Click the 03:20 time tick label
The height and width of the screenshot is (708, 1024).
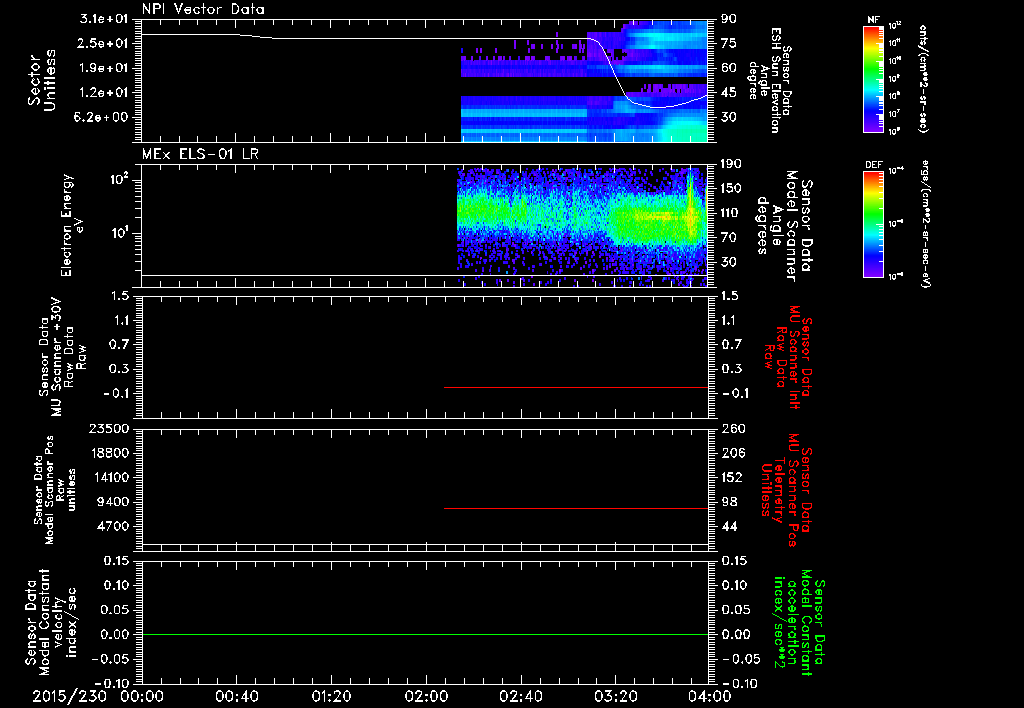pos(615,696)
